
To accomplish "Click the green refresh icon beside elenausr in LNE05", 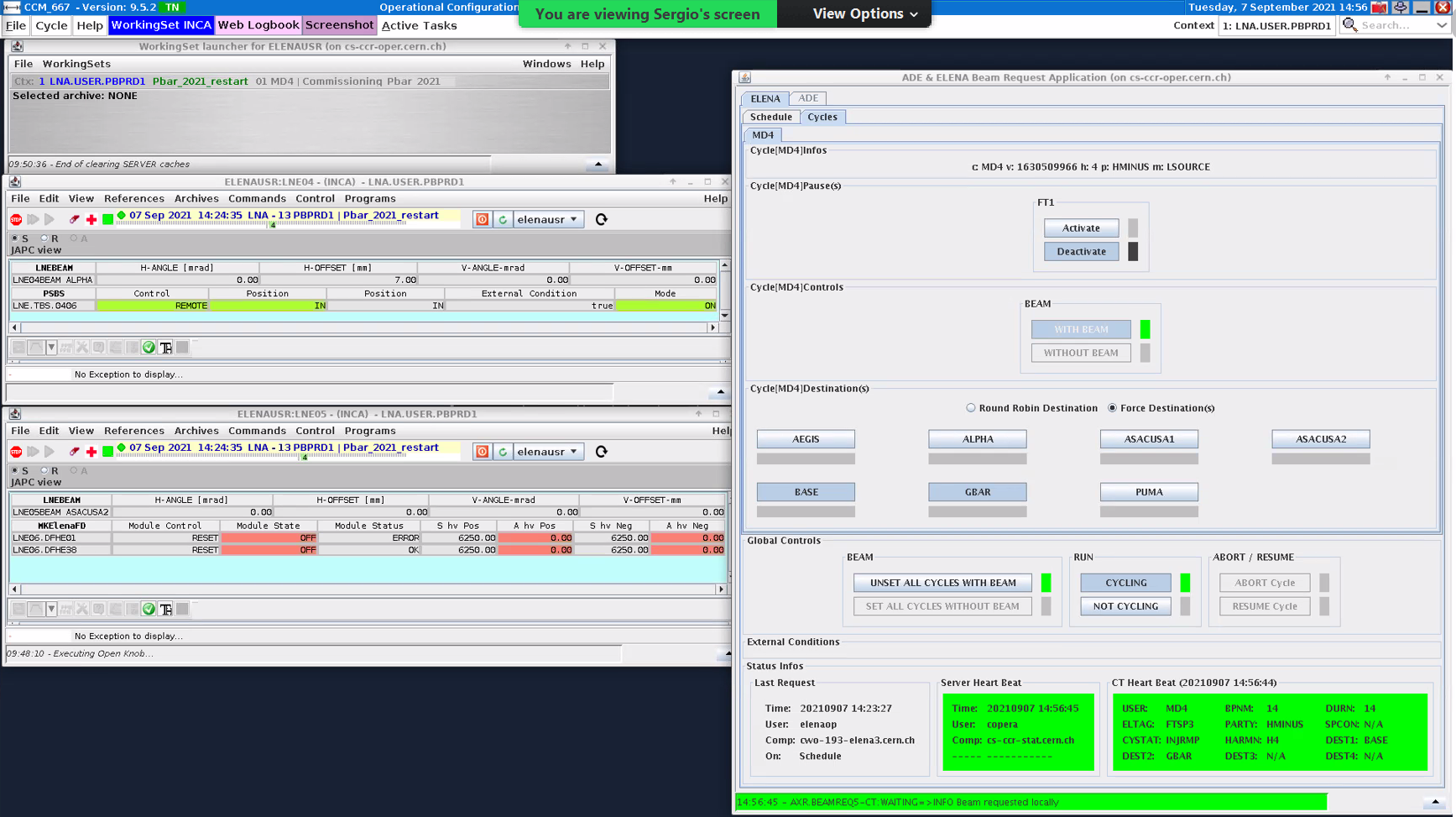I will coord(503,452).
